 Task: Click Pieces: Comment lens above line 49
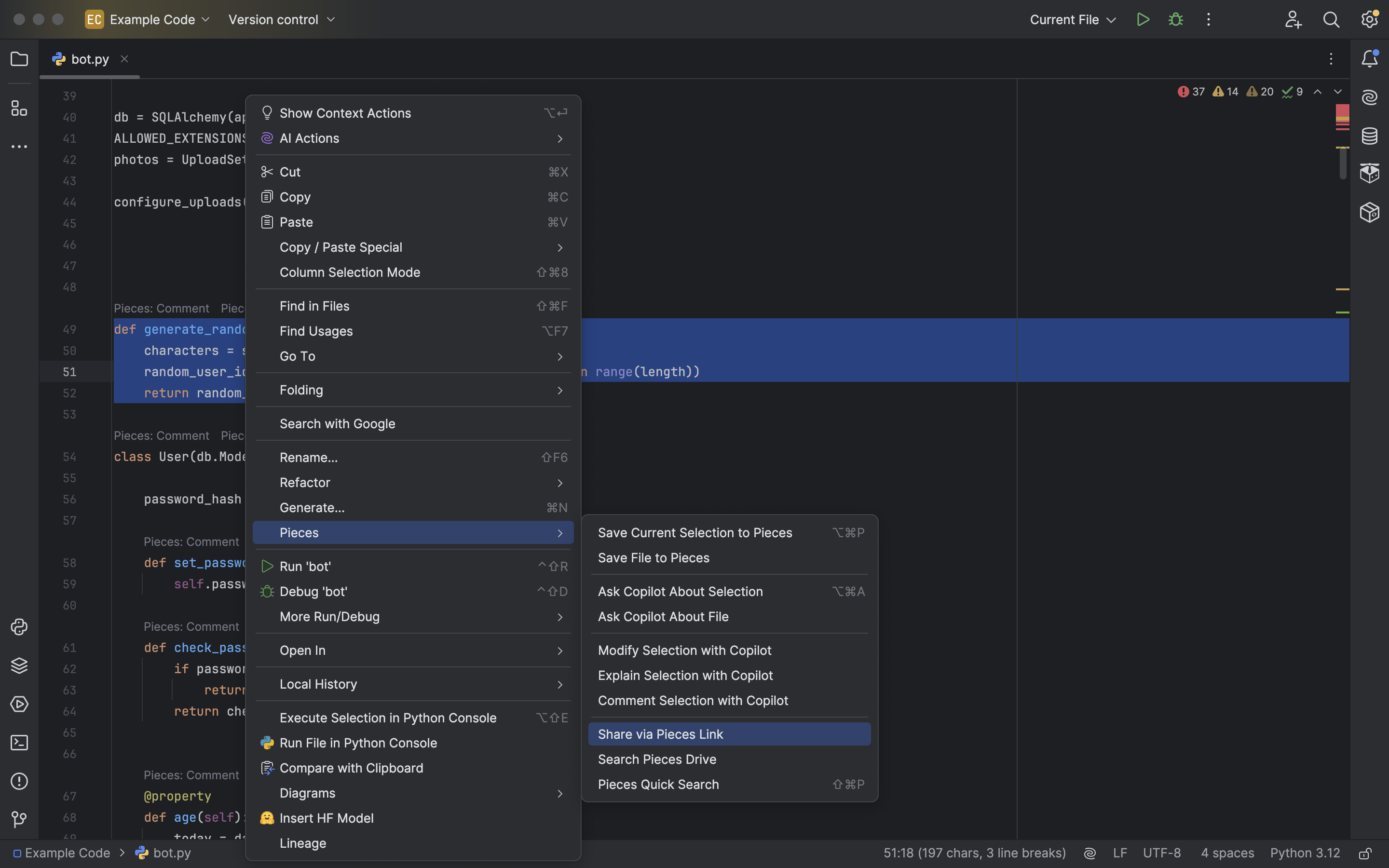(x=161, y=308)
